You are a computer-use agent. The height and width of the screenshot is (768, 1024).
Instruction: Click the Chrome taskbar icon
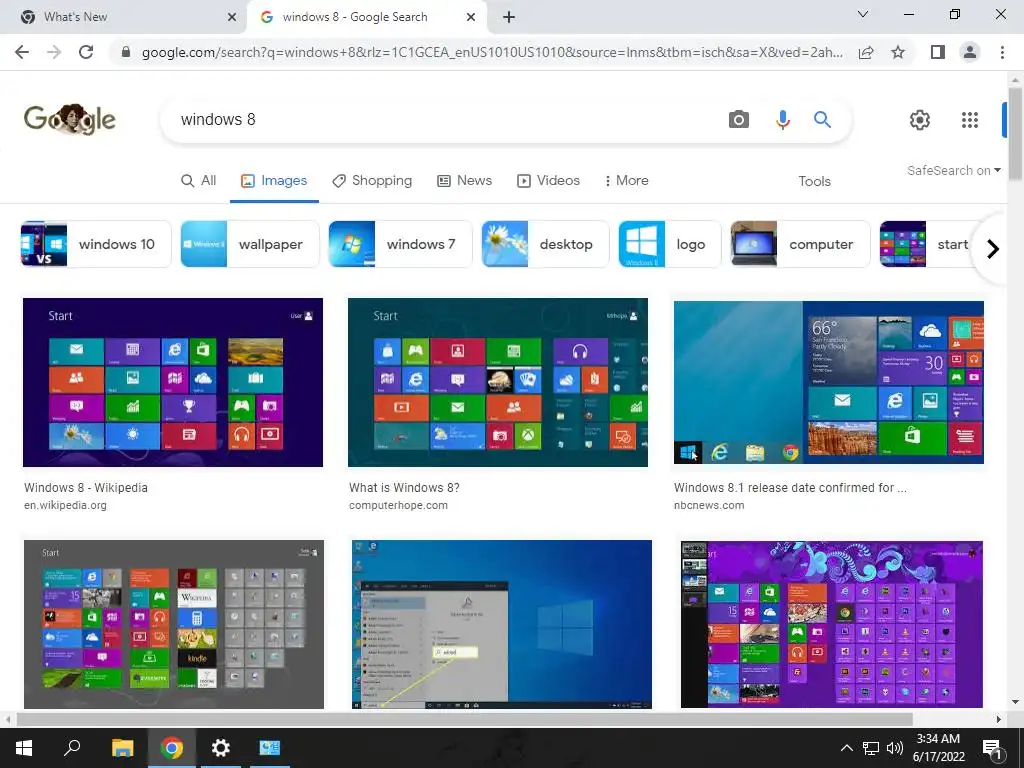172,748
